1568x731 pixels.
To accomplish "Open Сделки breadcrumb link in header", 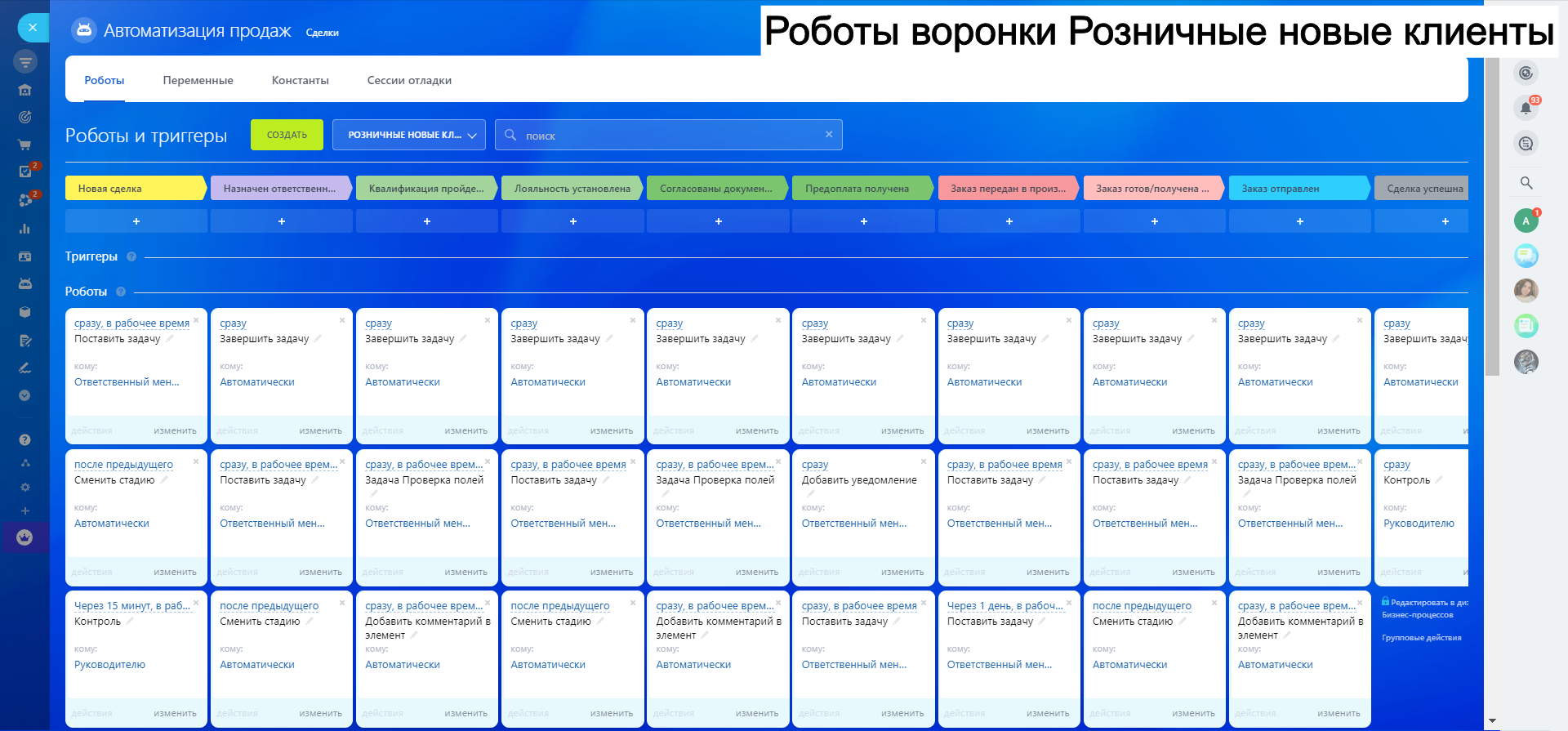I will coord(323,33).
